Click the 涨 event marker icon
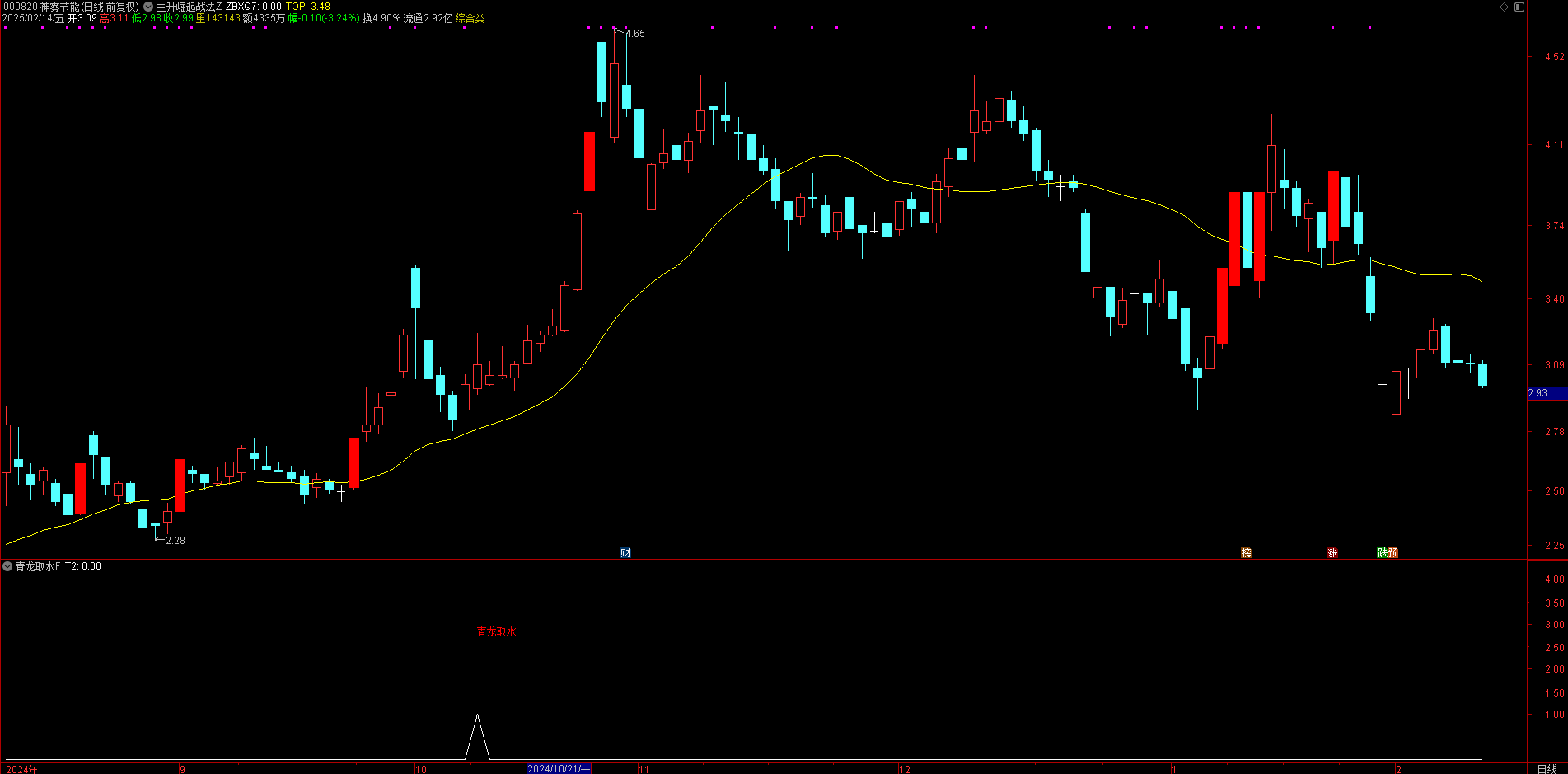 coord(1332,552)
